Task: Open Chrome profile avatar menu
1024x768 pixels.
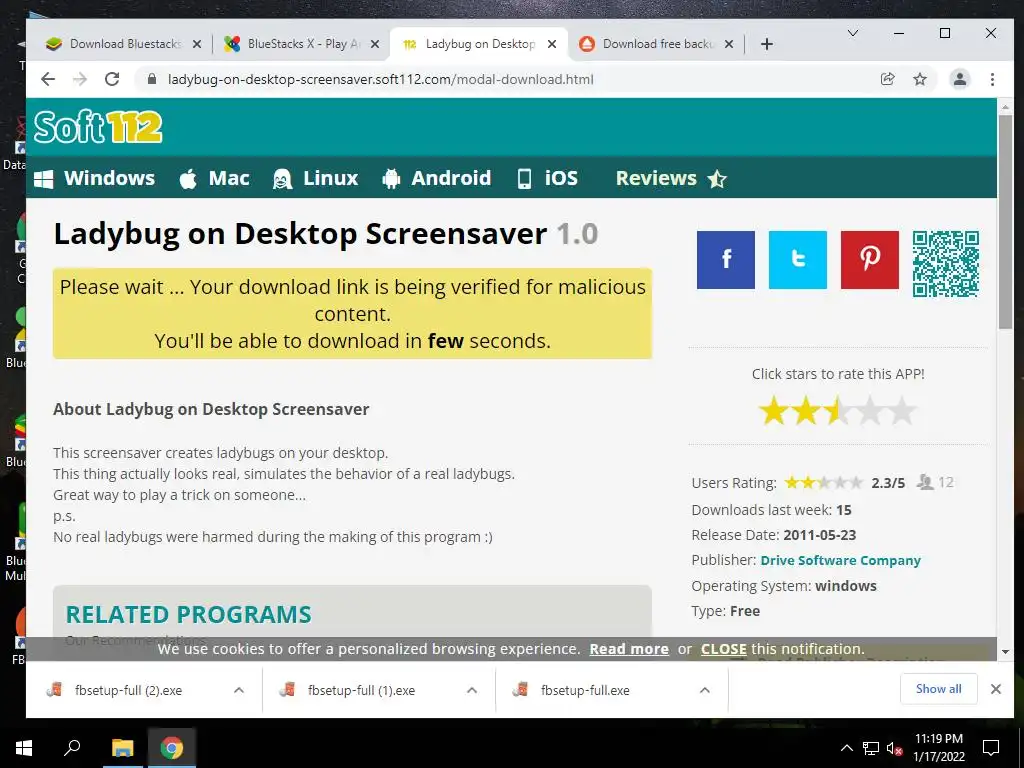Action: (x=959, y=79)
